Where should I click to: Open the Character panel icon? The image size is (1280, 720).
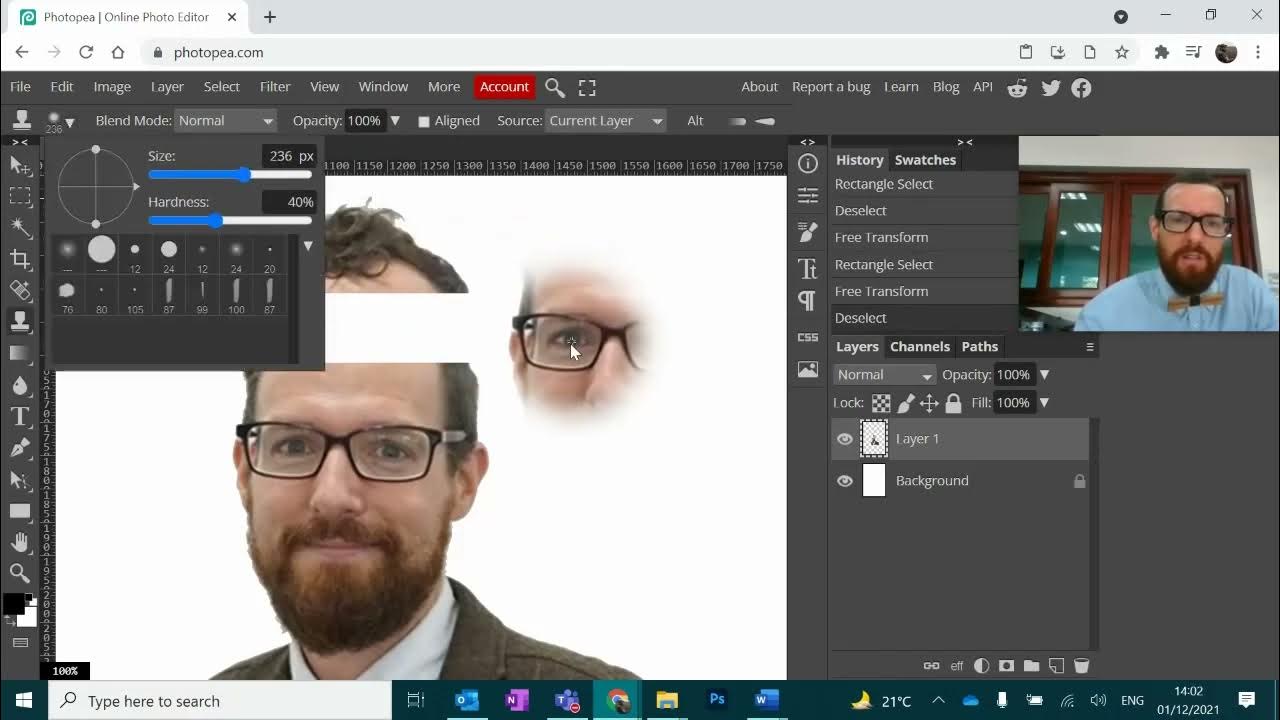pyautogui.click(x=808, y=268)
